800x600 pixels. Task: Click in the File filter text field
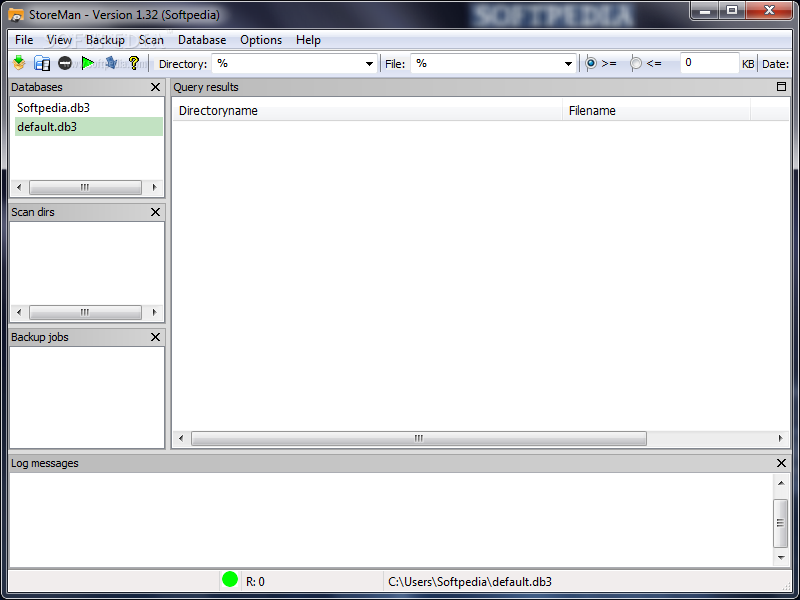point(486,64)
